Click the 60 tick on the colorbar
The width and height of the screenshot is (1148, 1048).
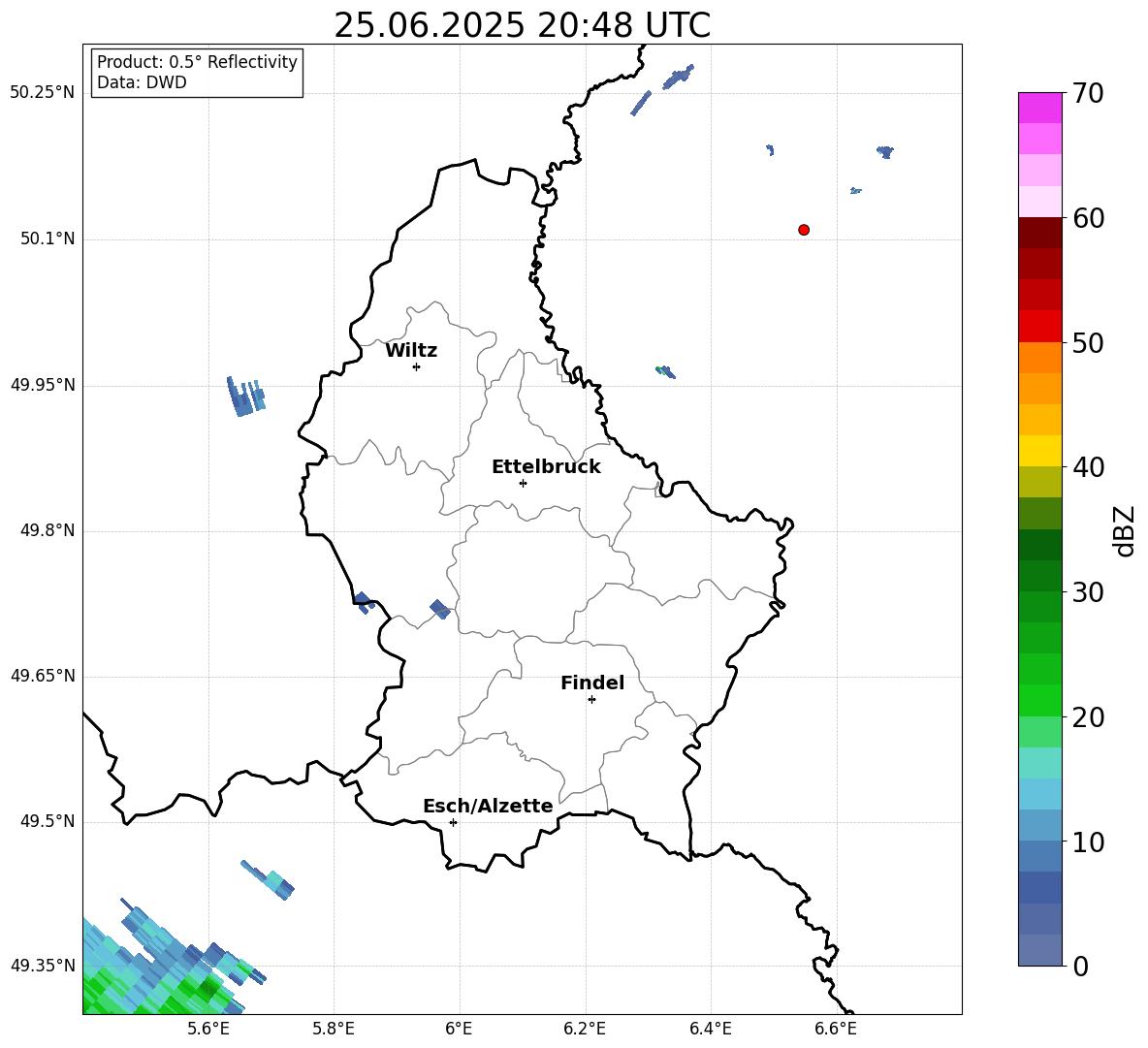click(1088, 218)
